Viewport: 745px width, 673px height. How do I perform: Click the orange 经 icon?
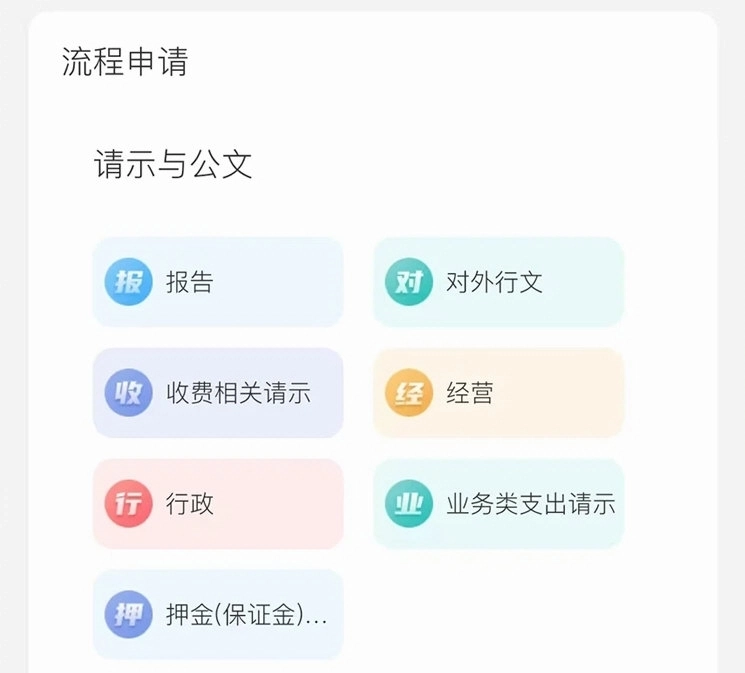click(409, 393)
